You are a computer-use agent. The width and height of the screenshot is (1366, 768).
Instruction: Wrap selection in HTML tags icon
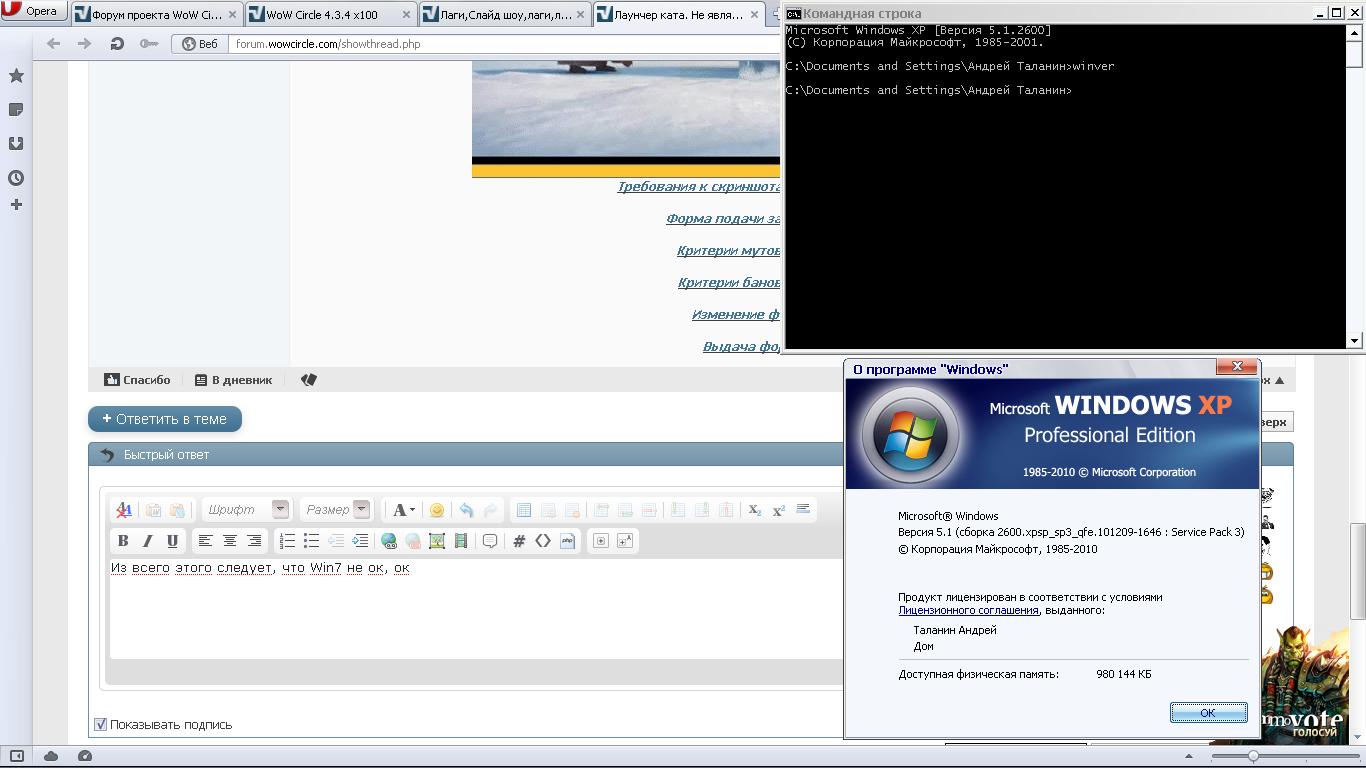click(x=543, y=541)
